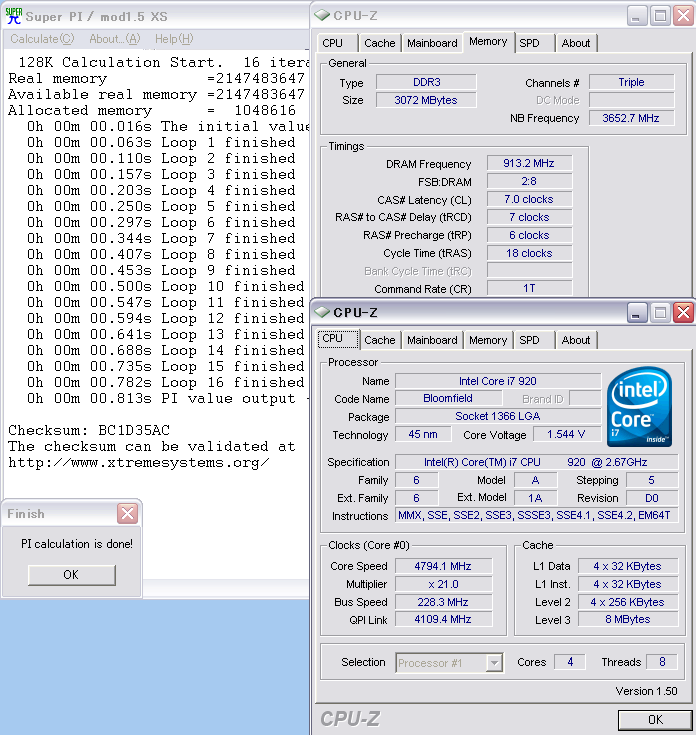Open About tab in upper CPU-Z window
Screen dimensions: 696x735
coord(576,43)
